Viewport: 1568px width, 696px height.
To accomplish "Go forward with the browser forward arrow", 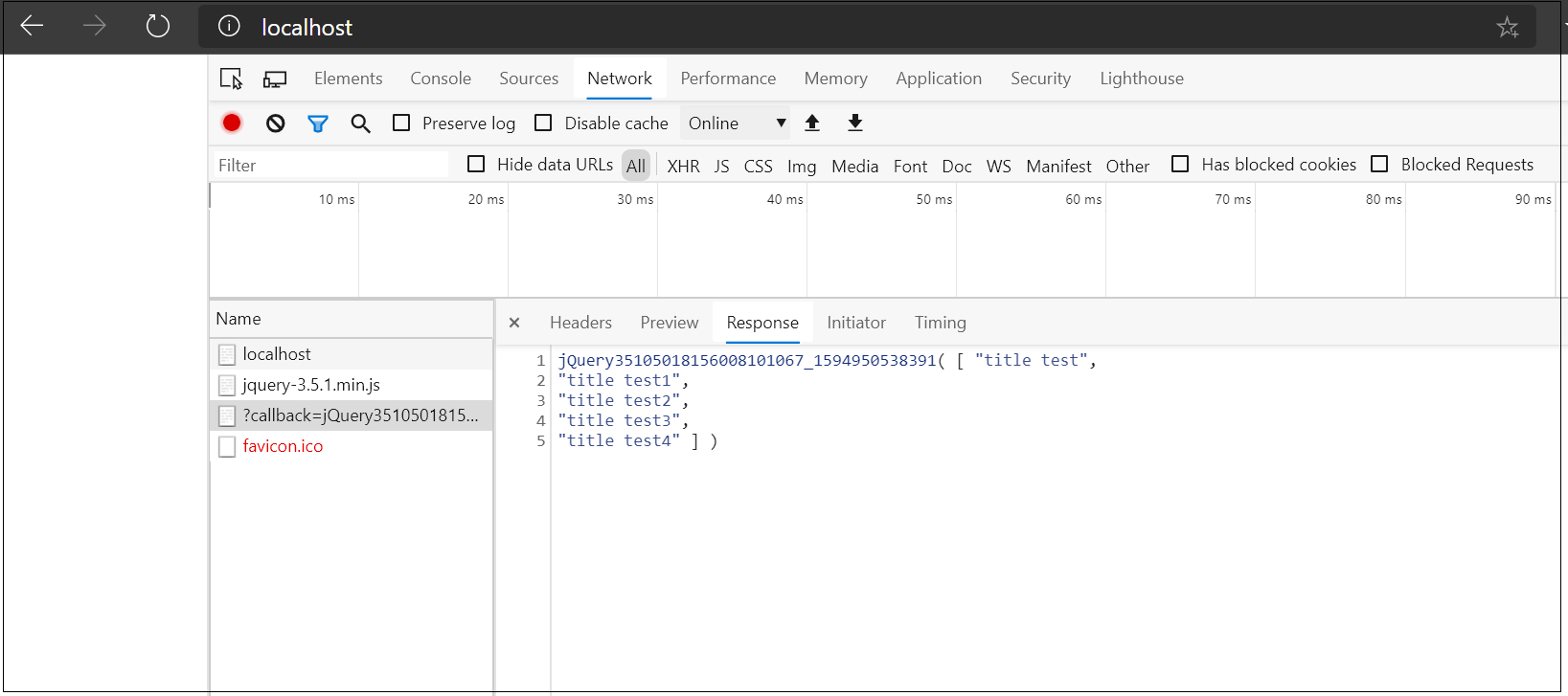I will (95, 26).
